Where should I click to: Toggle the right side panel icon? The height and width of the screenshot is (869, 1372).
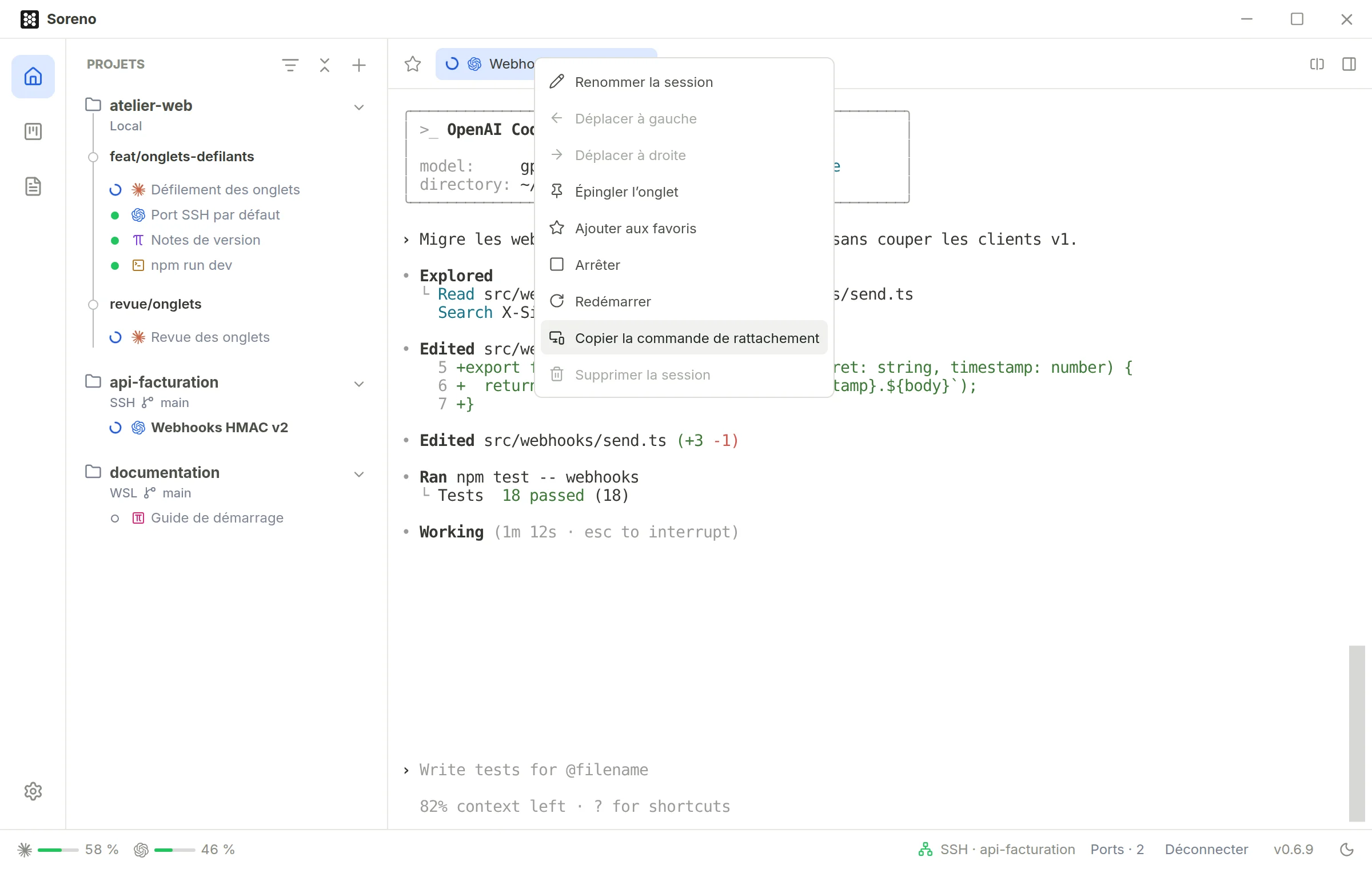click(1349, 64)
